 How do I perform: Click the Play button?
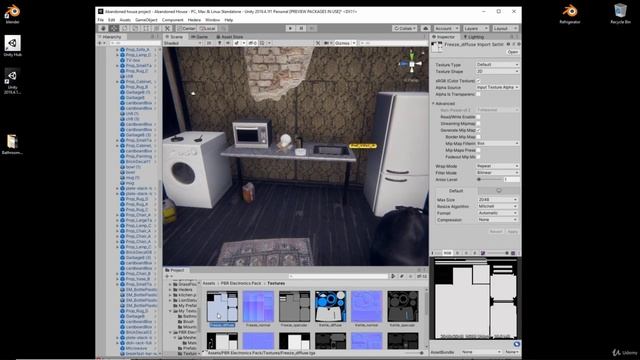pyautogui.click(x=290, y=29)
